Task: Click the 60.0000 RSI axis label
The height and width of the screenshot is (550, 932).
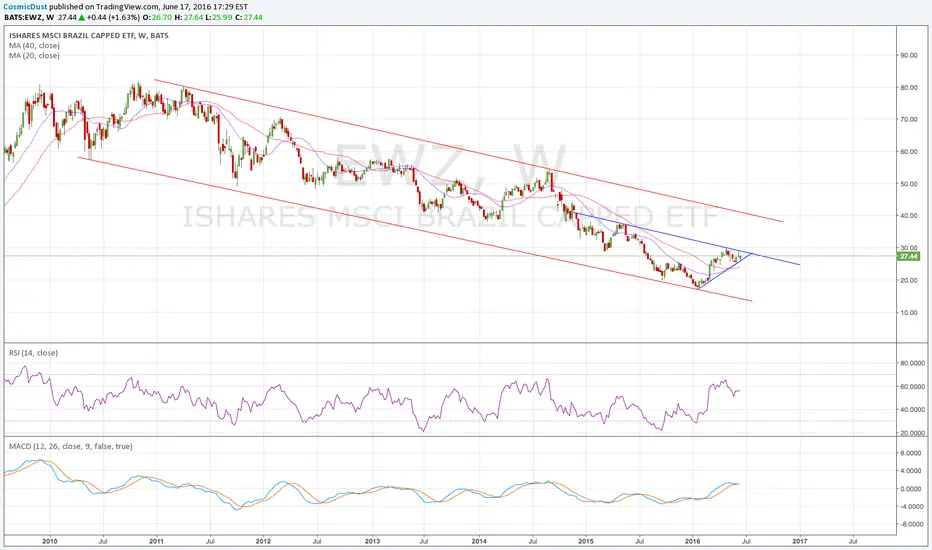Action: click(x=912, y=387)
